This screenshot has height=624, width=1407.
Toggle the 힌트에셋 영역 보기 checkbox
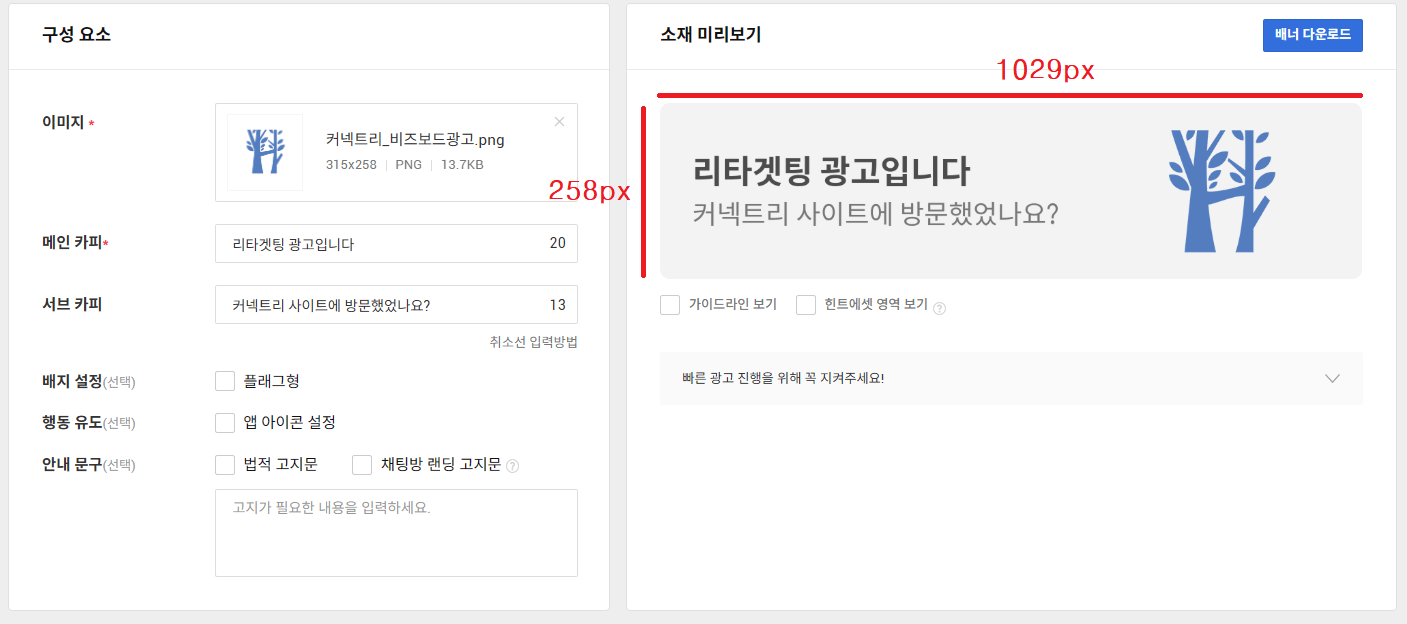806,305
